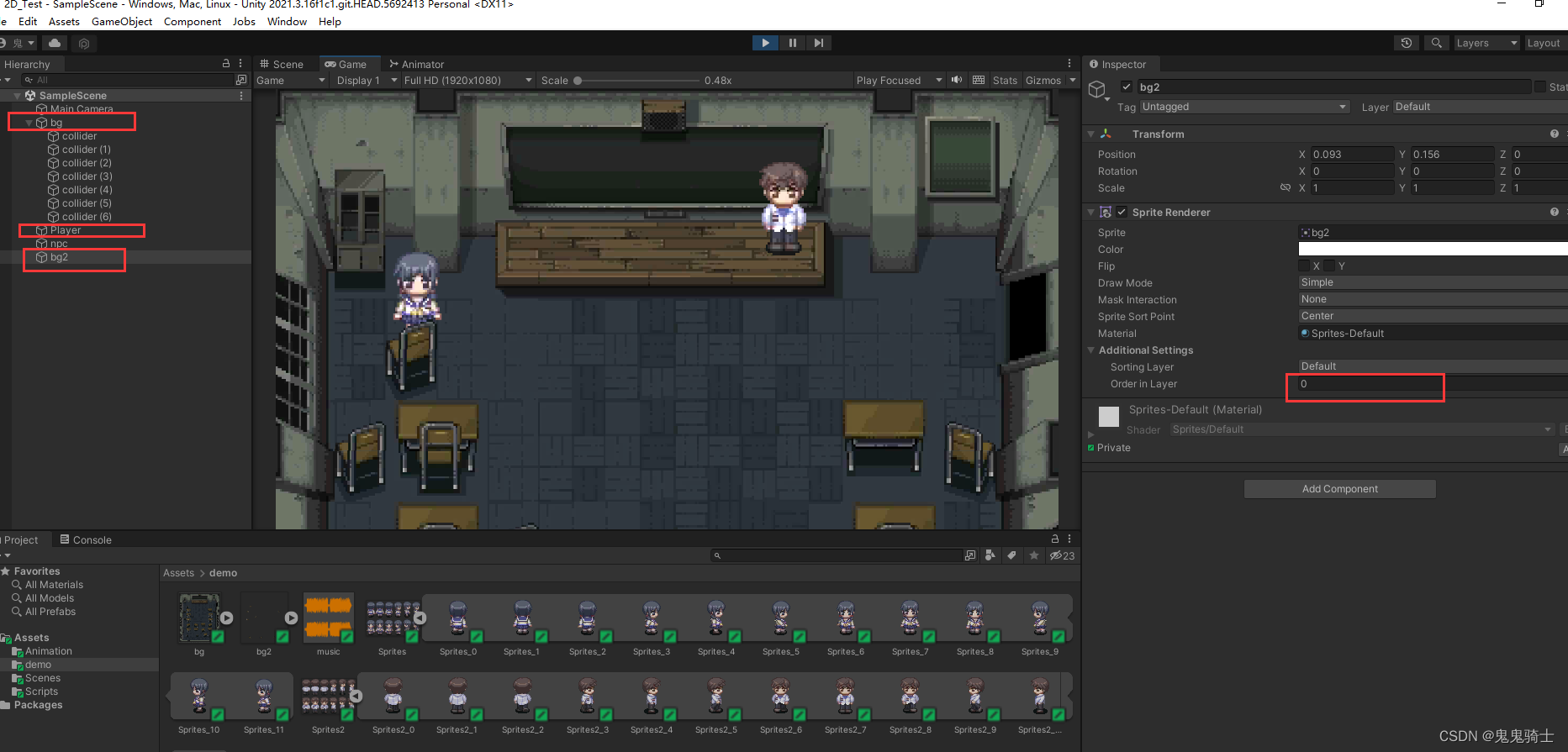
Task: Select the npc object in Hierarchy
Action: point(59,244)
